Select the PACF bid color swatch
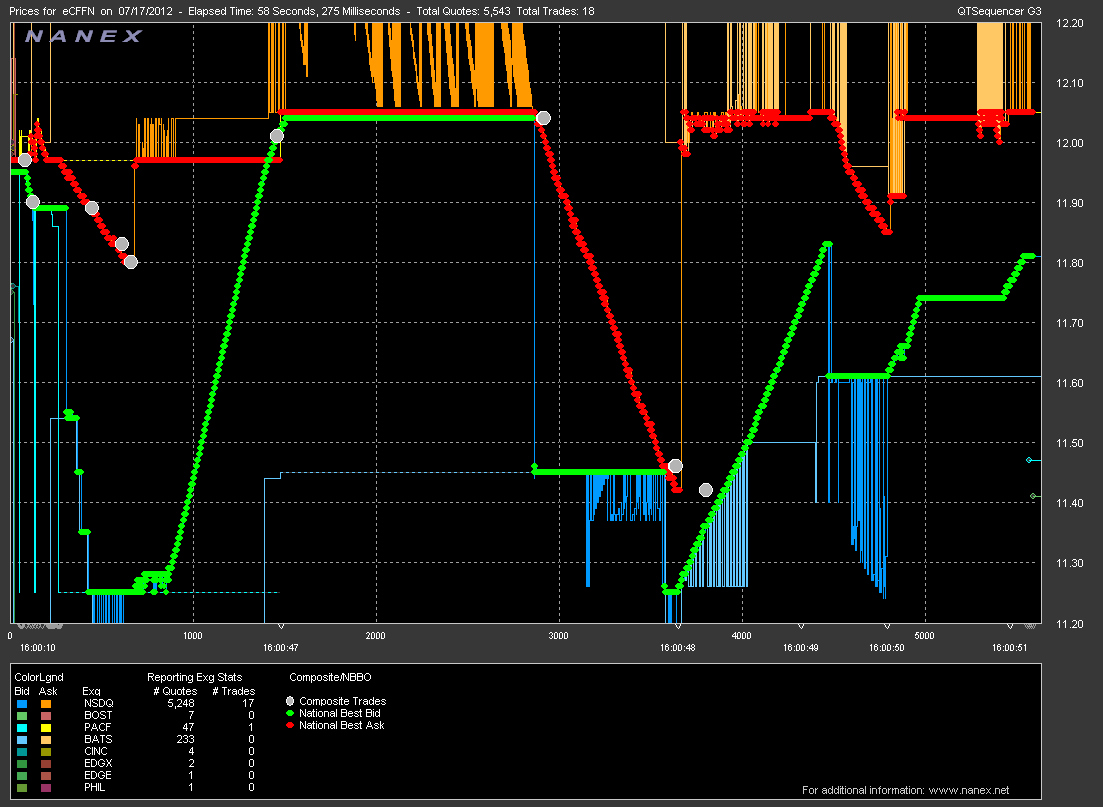 (x=22, y=727)
